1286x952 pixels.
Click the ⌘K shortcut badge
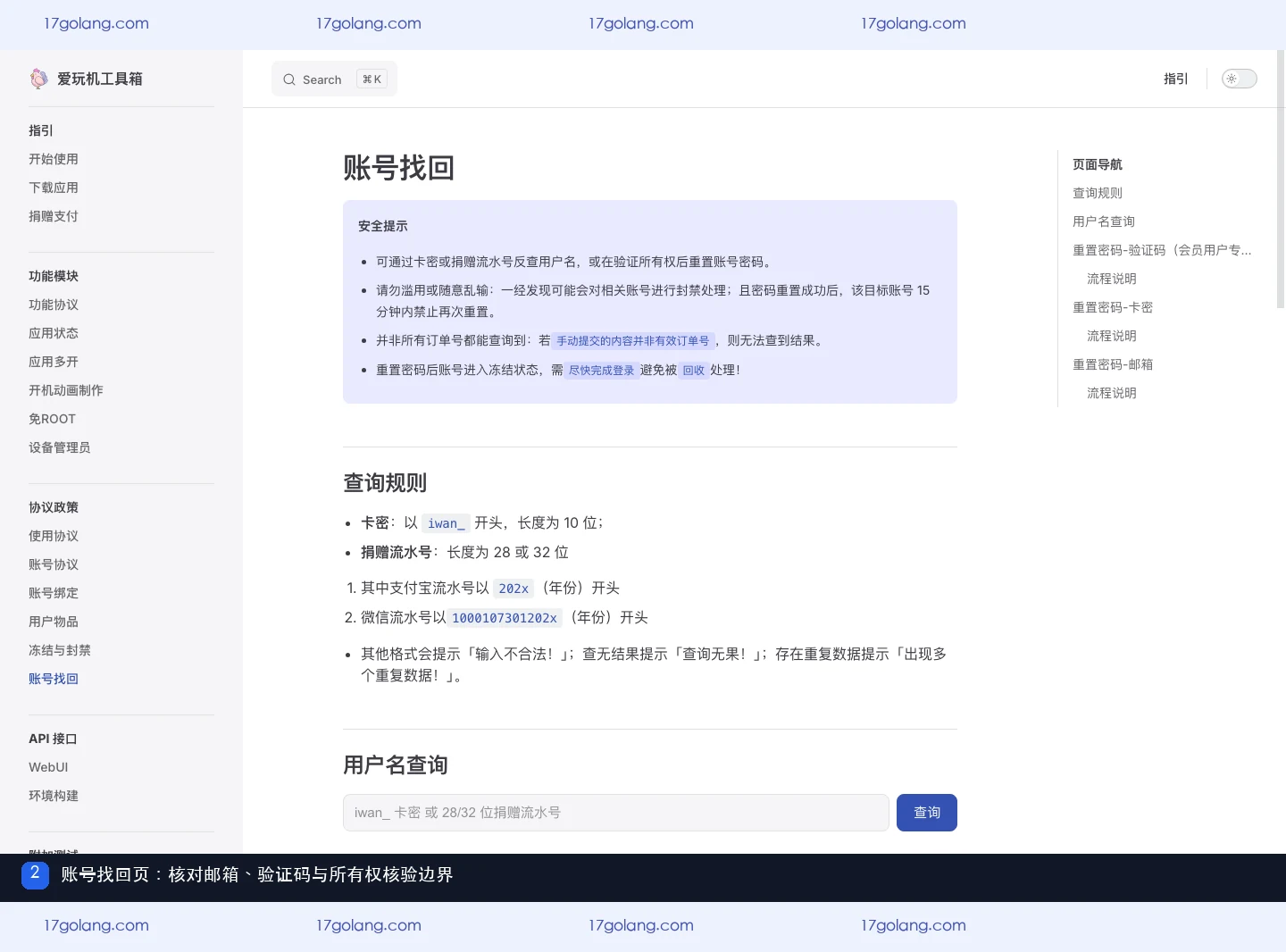[x=372, y=79]
